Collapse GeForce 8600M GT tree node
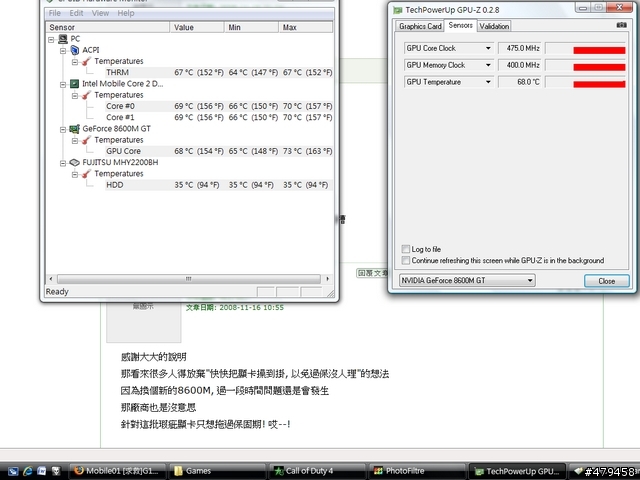640x480 pixels. tap(63, 129)
